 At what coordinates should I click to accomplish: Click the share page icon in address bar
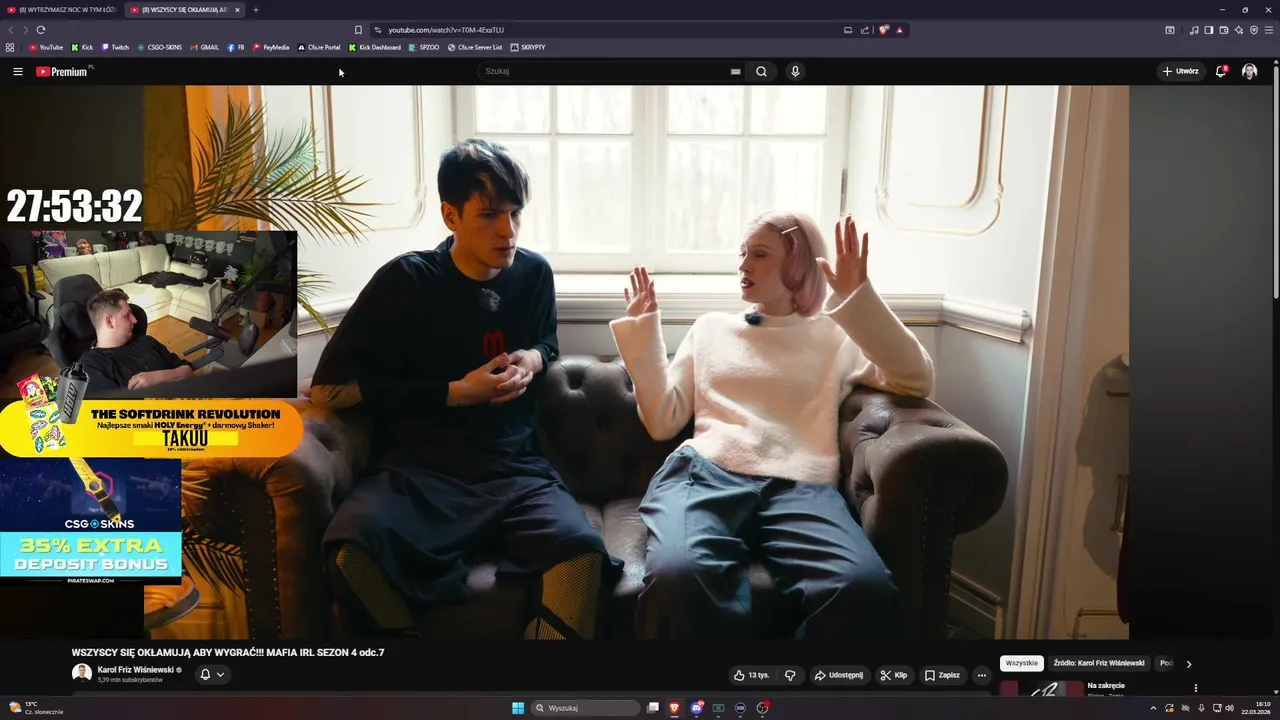(x=865, y=30)
